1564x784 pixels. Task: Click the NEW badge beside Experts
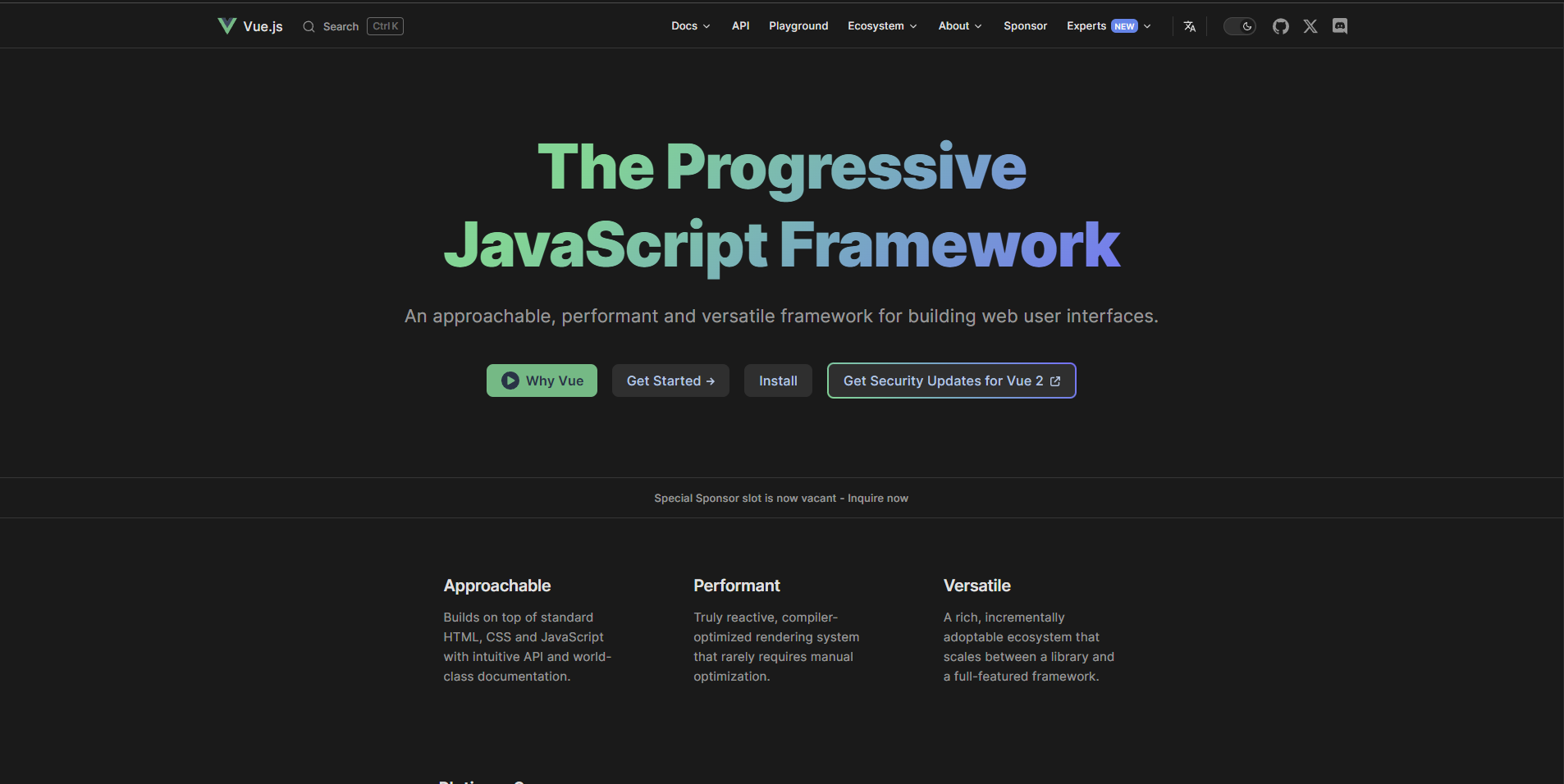(1124, 26)
